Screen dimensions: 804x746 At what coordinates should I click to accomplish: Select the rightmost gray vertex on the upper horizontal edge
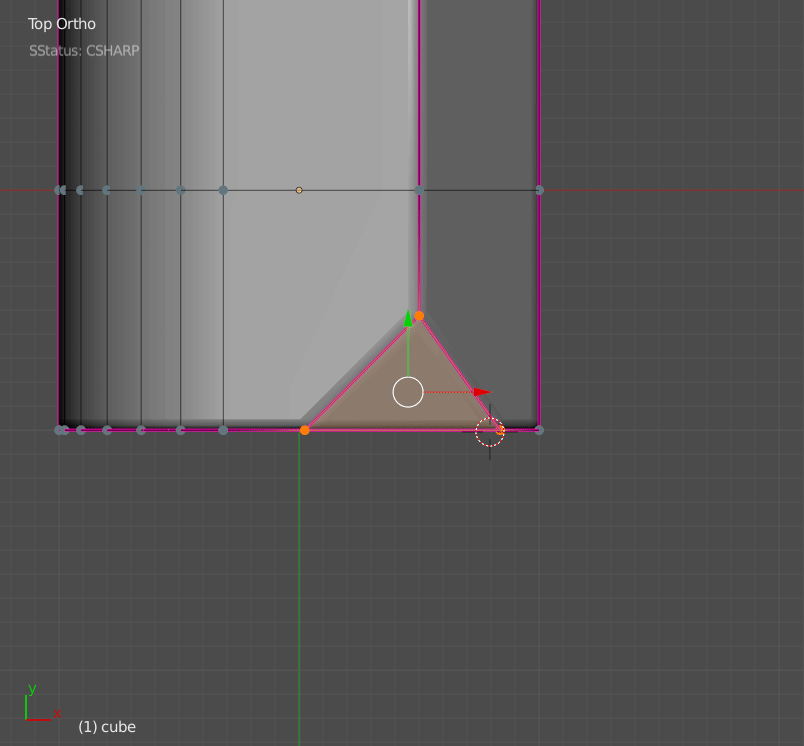pos(539,190)
